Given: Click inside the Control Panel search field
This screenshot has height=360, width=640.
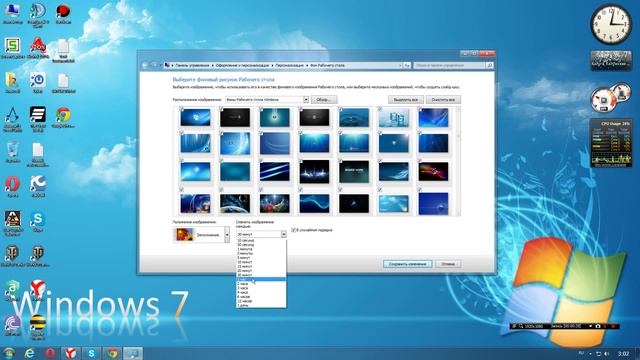Looking at the screenshot, I should pyautogui.click(x=450, y=65).
